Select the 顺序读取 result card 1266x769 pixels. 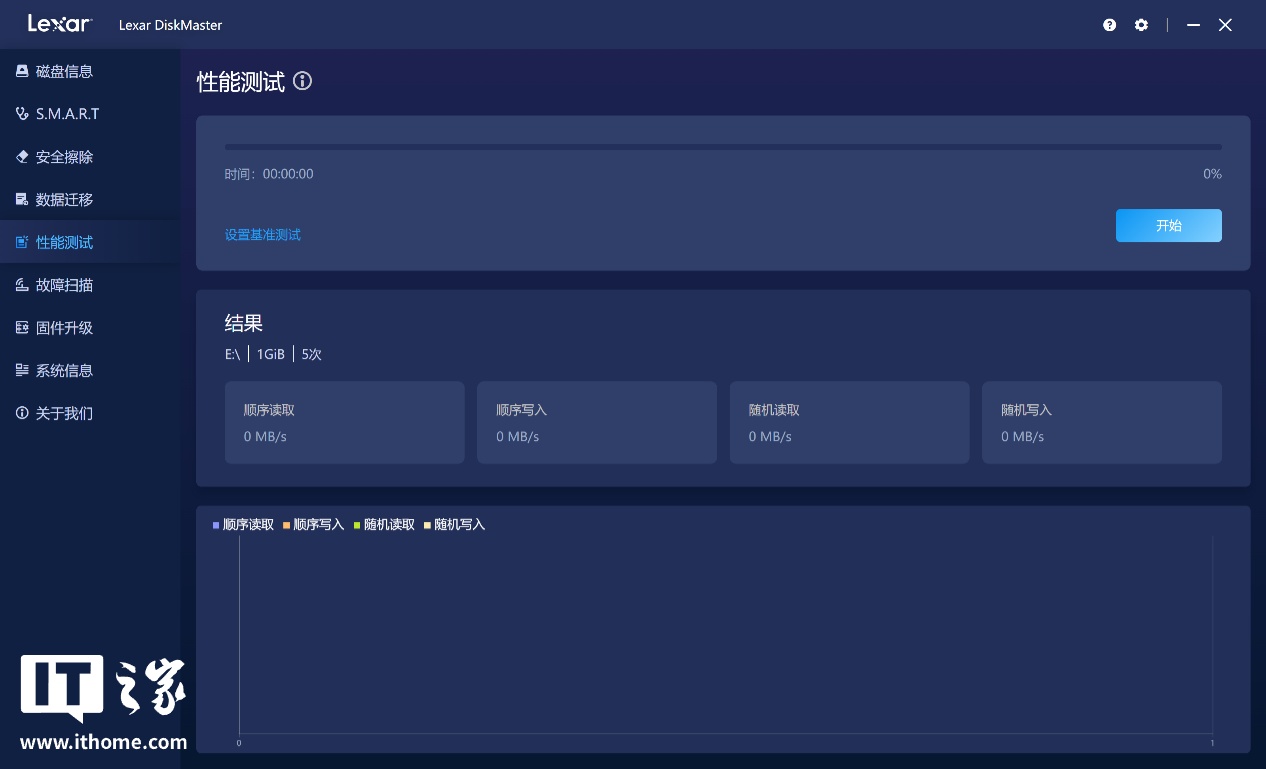pos(344,423)
